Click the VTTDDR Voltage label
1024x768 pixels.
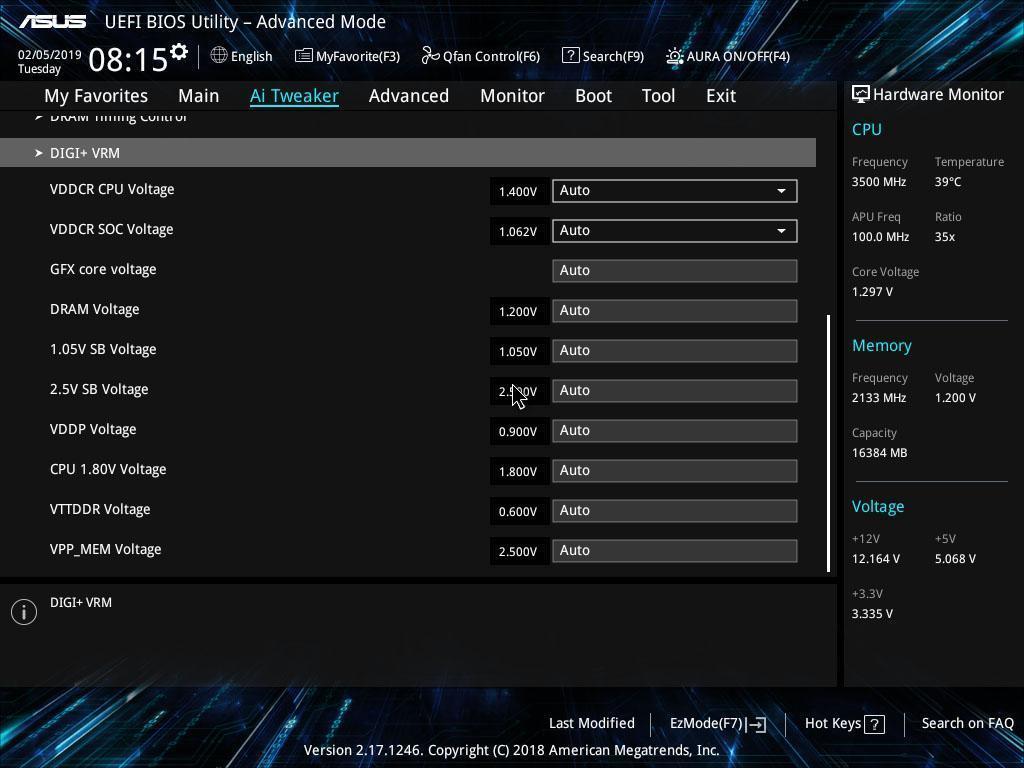[x=100, y=509]
